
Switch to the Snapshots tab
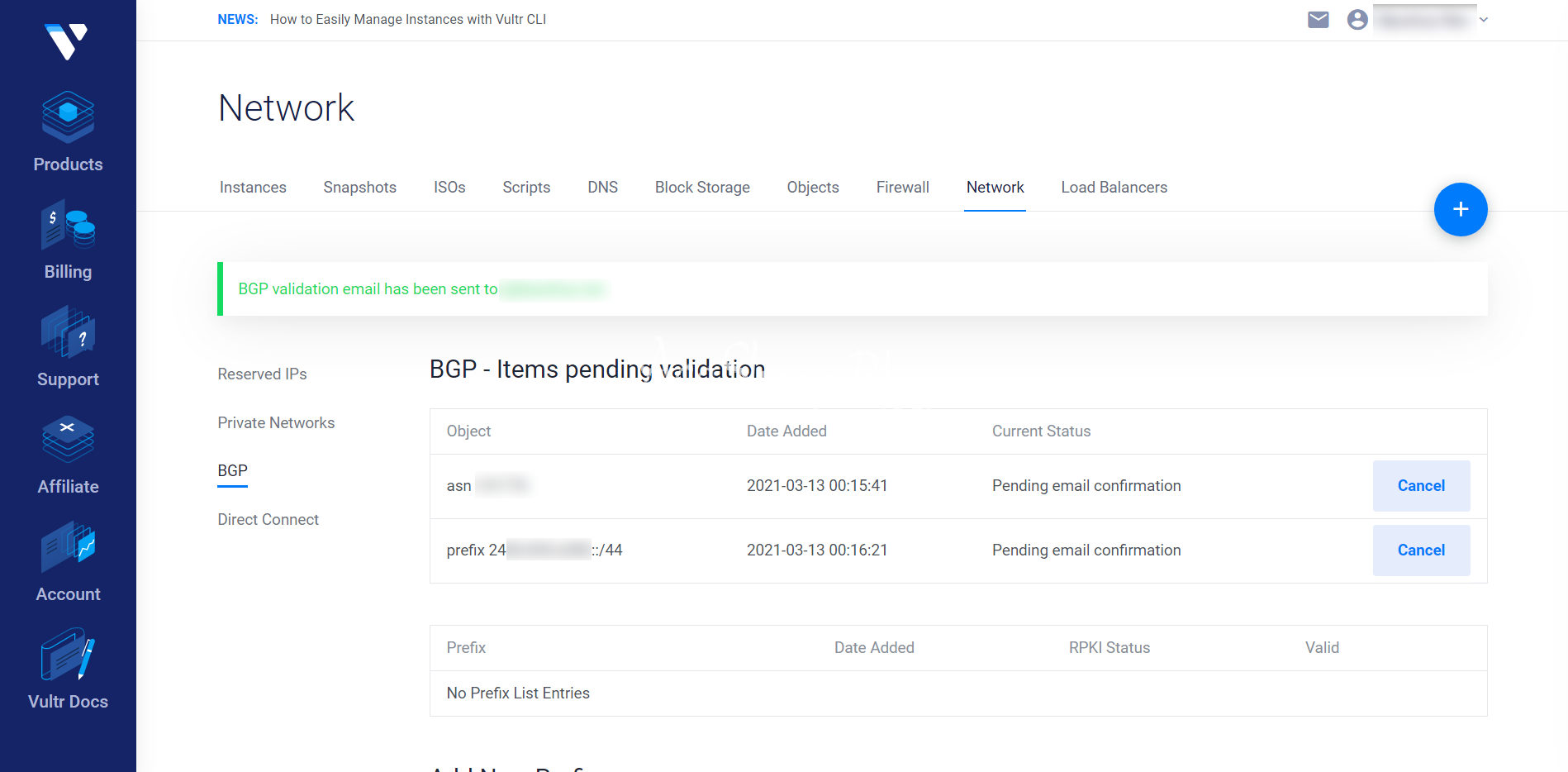click(360, 188)
